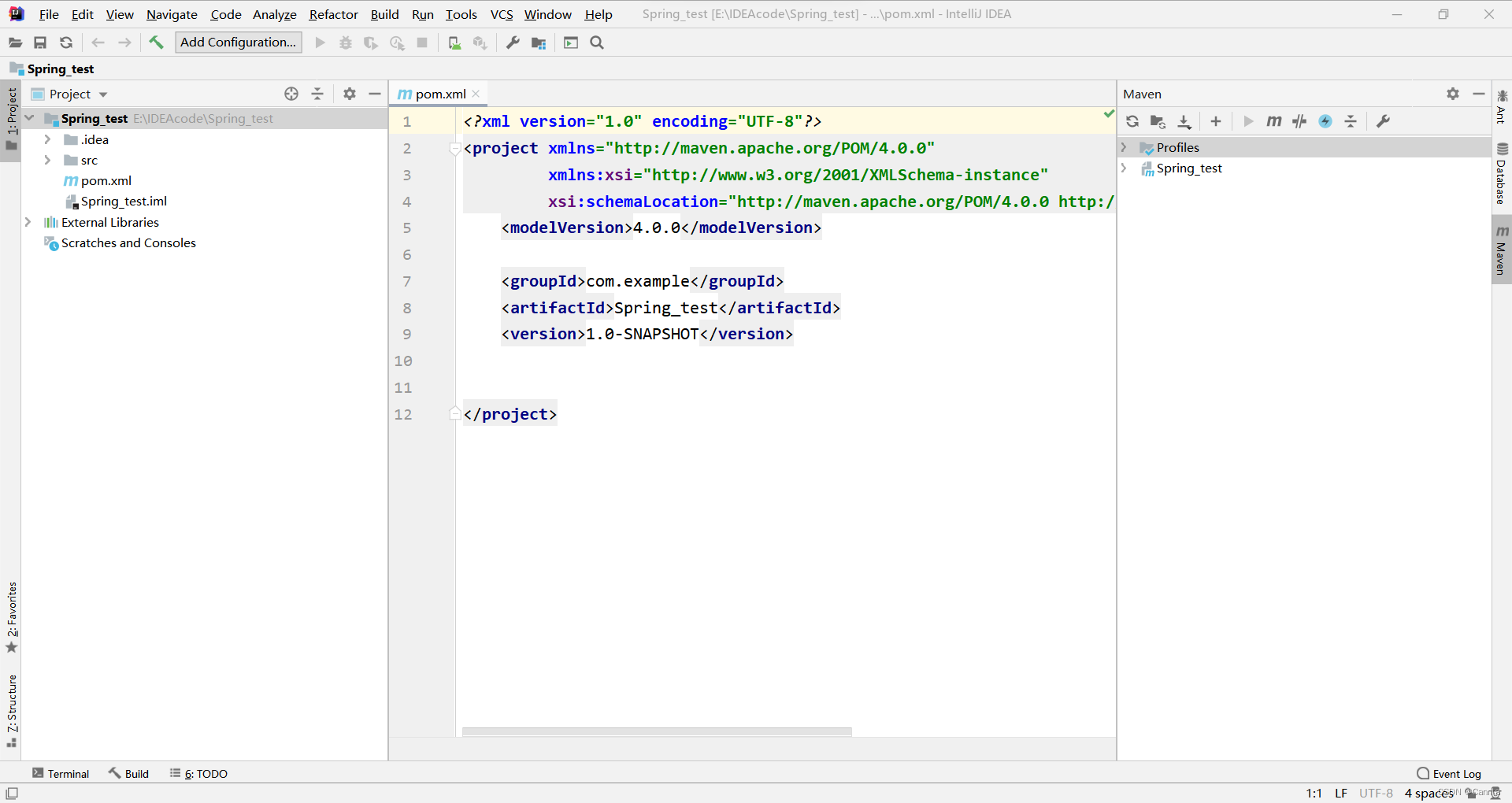Click the Locate in Project crosshair icon
Screen dimensions: 1512x803
[291, 94]
